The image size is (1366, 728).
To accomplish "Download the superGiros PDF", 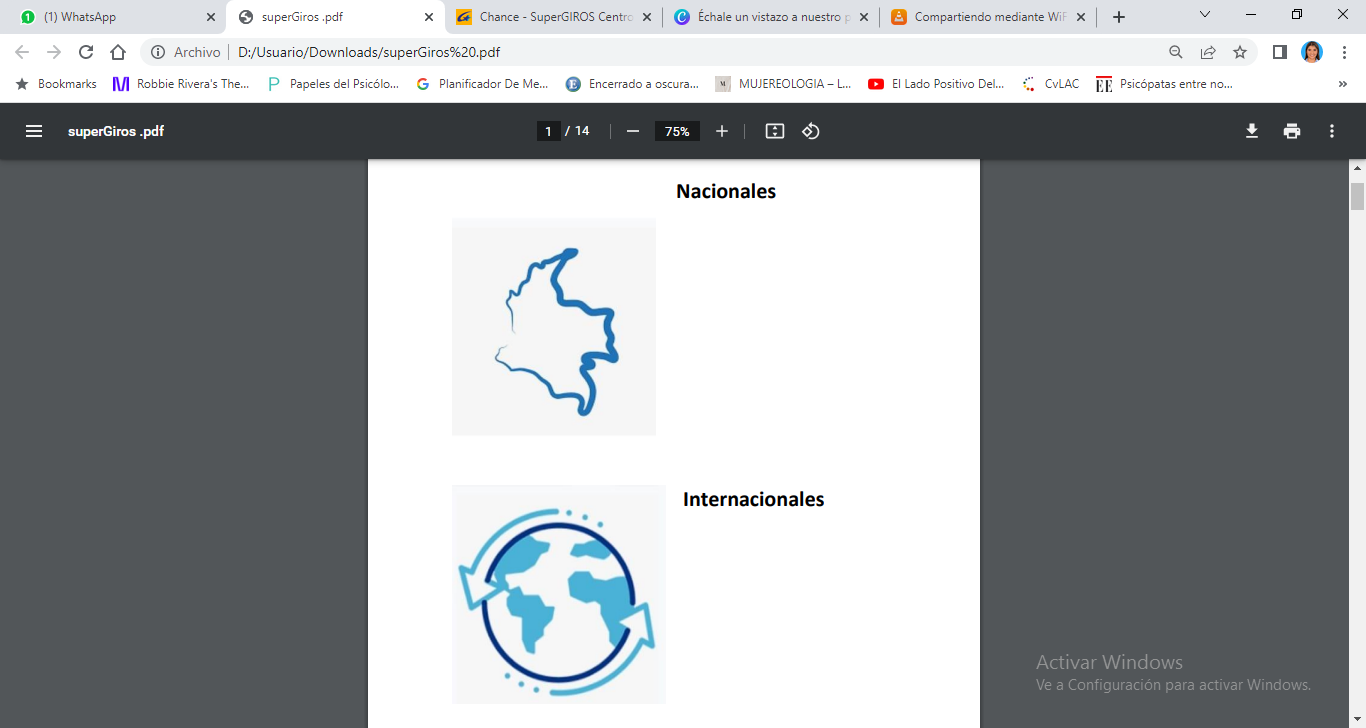I will (x=1251, y=131).
